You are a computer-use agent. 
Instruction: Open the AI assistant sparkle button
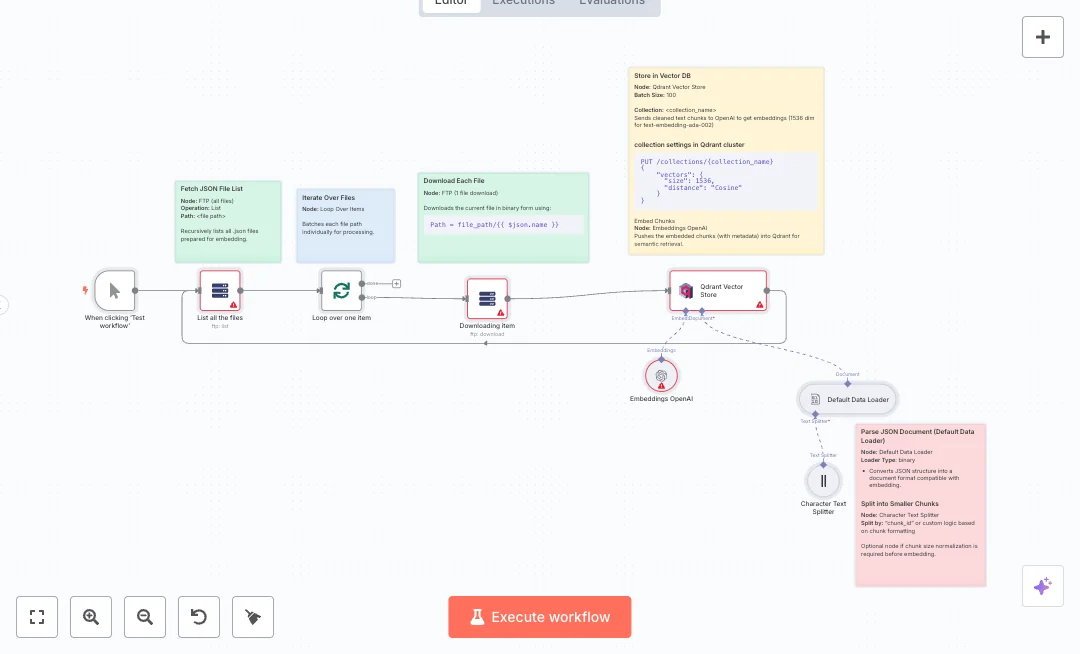click(1043, 586)
